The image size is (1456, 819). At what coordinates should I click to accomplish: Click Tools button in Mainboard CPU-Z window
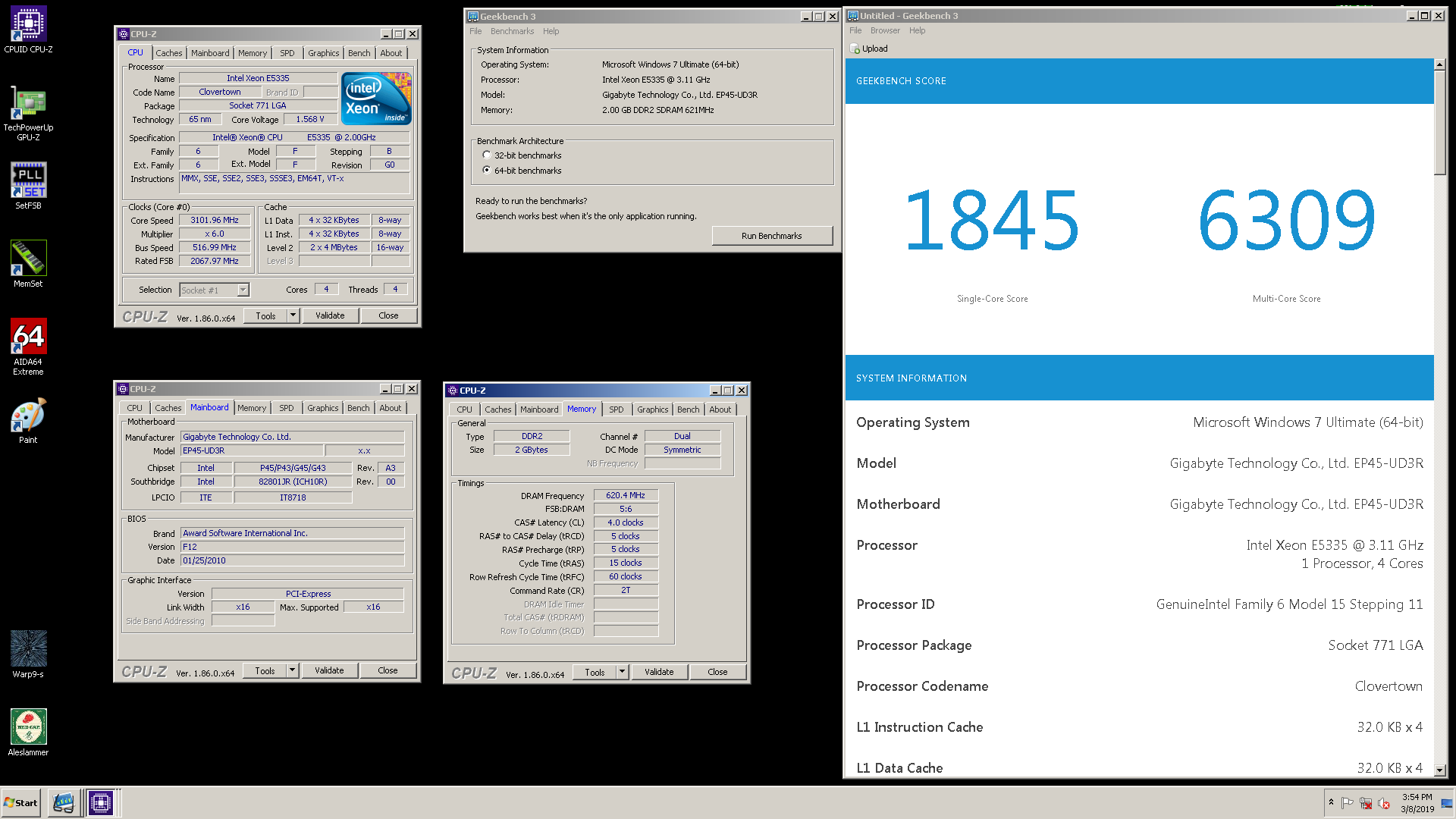point(265,670)
